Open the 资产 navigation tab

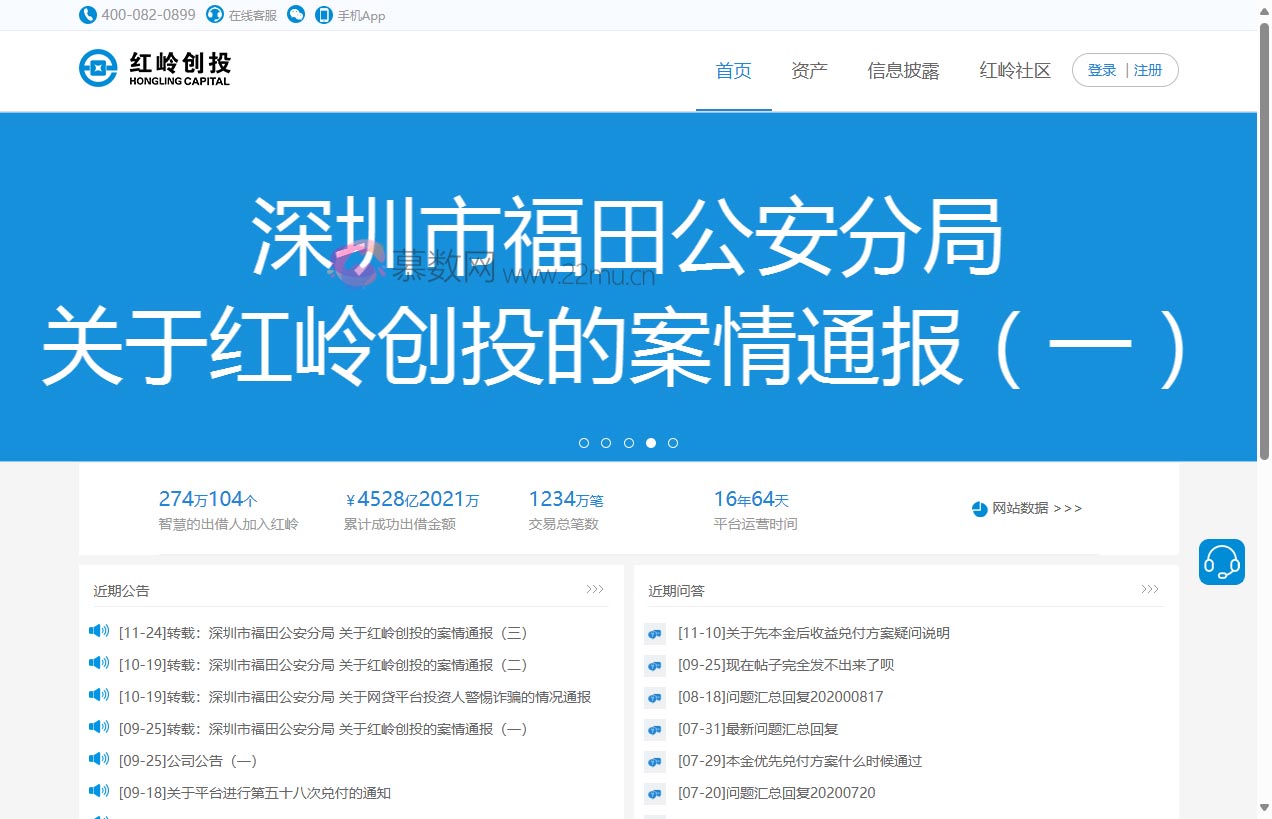pyautogui.click(x=809, y=71)
